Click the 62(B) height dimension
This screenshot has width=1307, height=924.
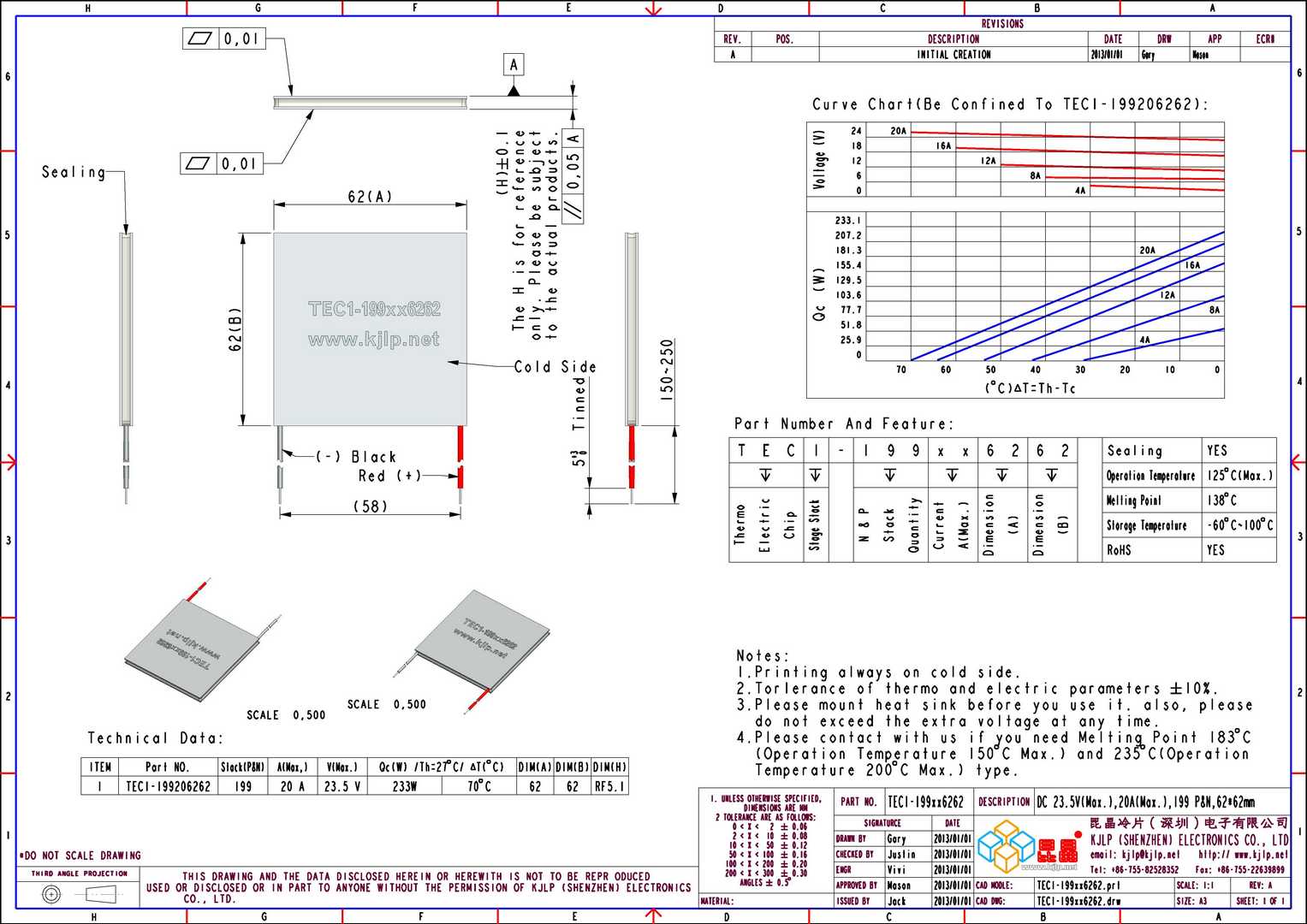pyautogui.click(x=235, y=329)
